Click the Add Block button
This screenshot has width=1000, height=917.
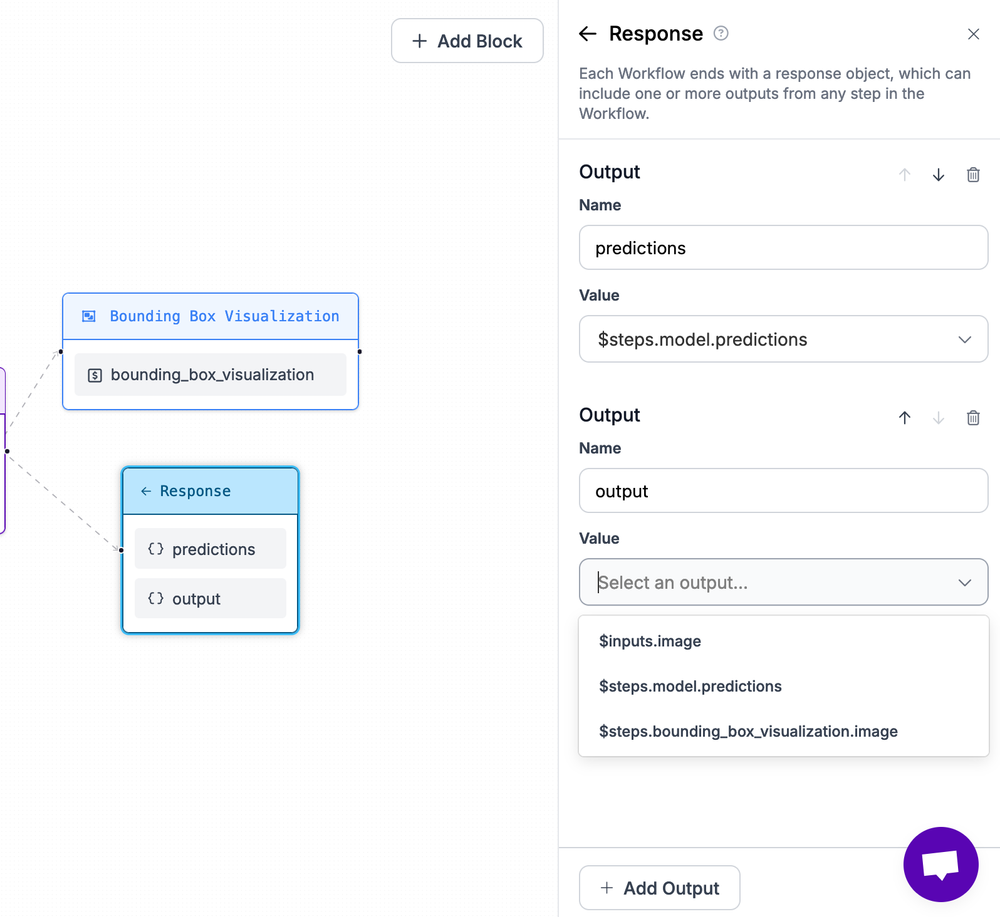tap(467, 40)
